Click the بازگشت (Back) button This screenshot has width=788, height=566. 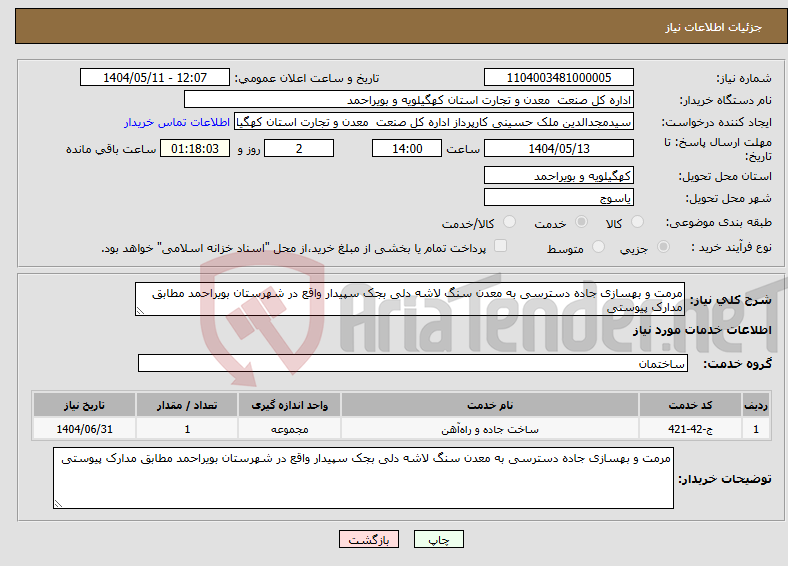pos(369,539)
